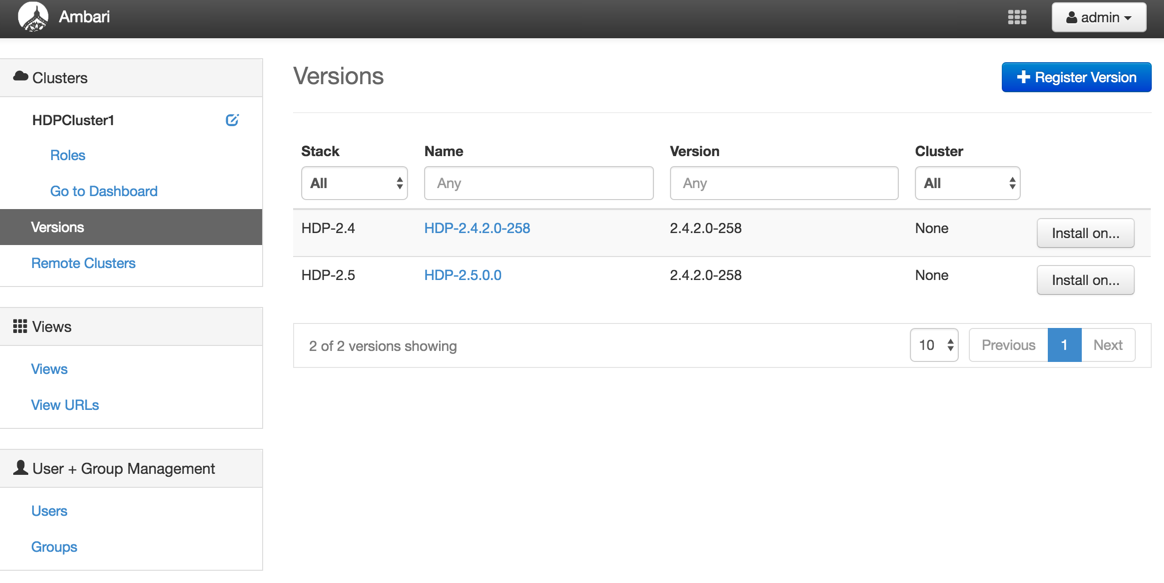The height and width of the screenshot is (583, 1164).
Task: Navigate using Go to Dashboard link
Action: pyautogui.click(x=103, y=191)
